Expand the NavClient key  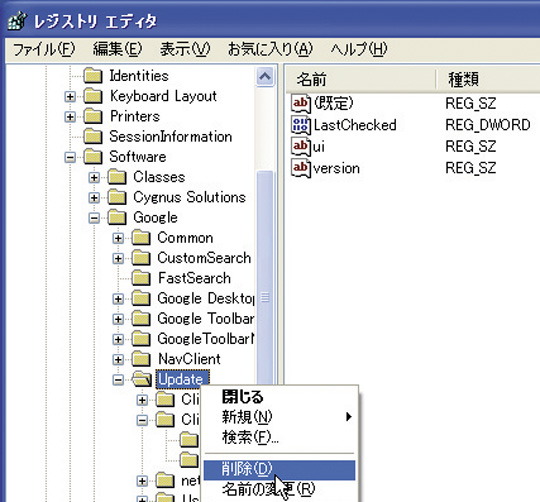(118, 359)
